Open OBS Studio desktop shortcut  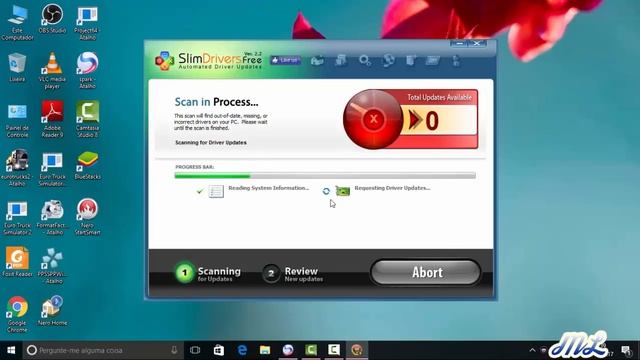pos(52,19)
